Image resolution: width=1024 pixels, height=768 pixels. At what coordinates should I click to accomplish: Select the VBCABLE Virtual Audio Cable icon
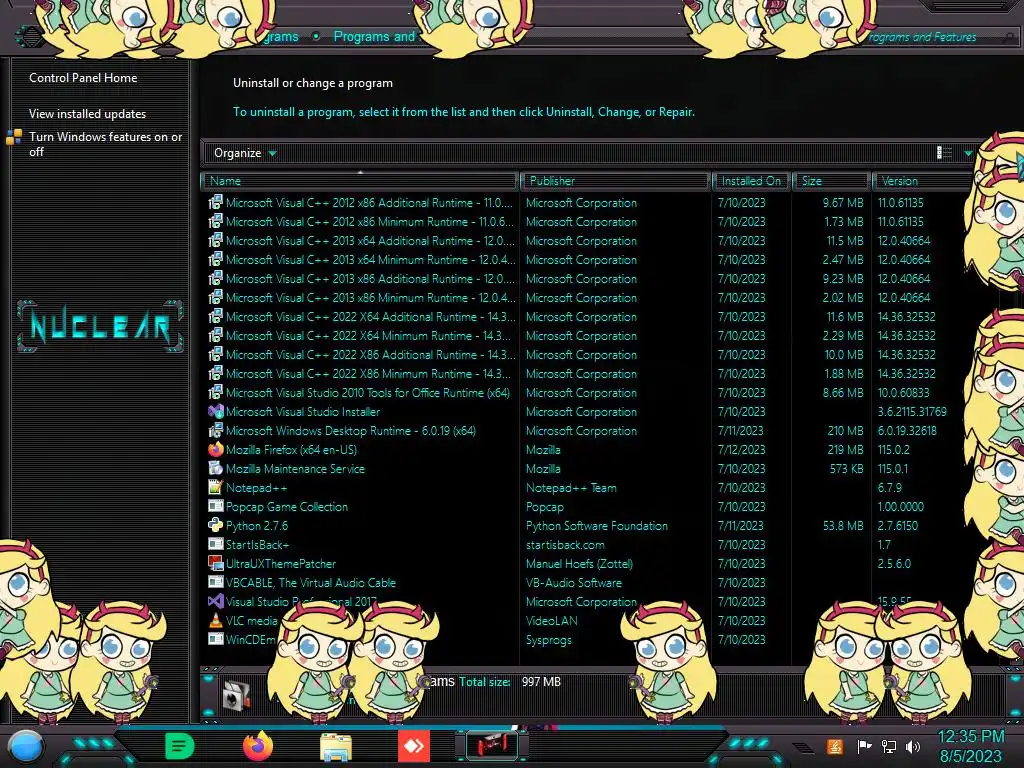(216, 582)
